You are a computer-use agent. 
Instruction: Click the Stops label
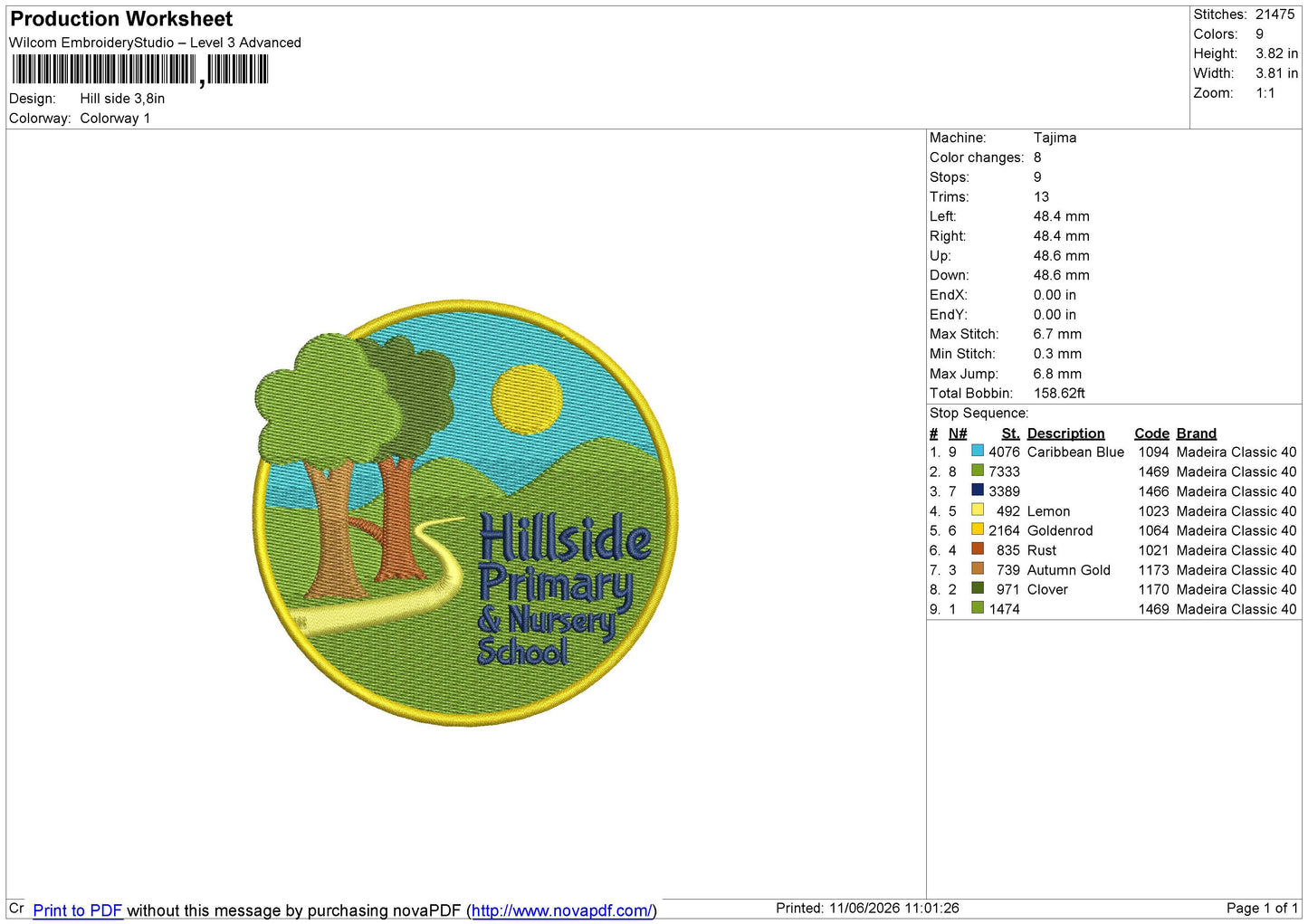950,177
